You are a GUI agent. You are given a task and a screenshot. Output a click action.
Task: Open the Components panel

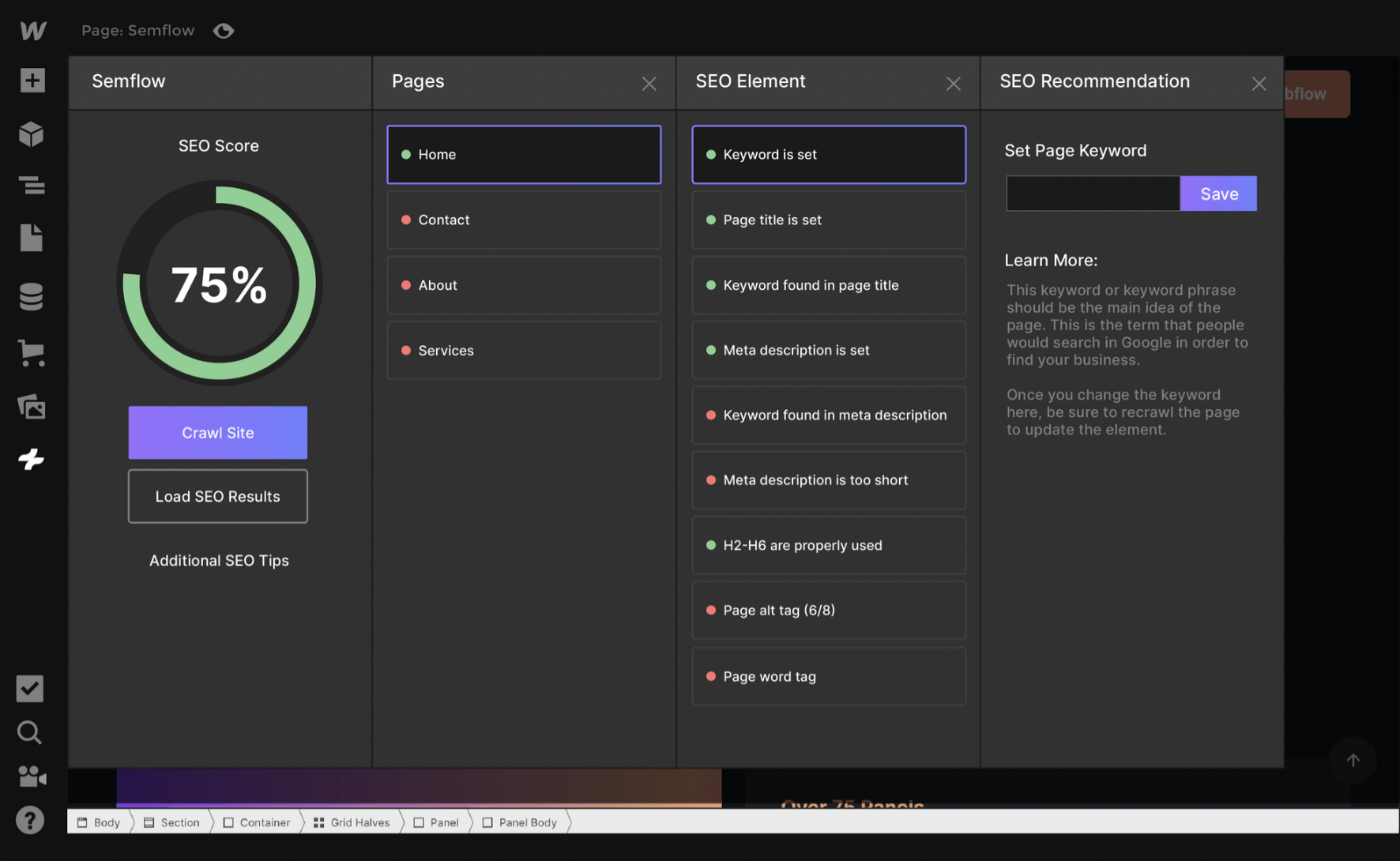point(32,133)
